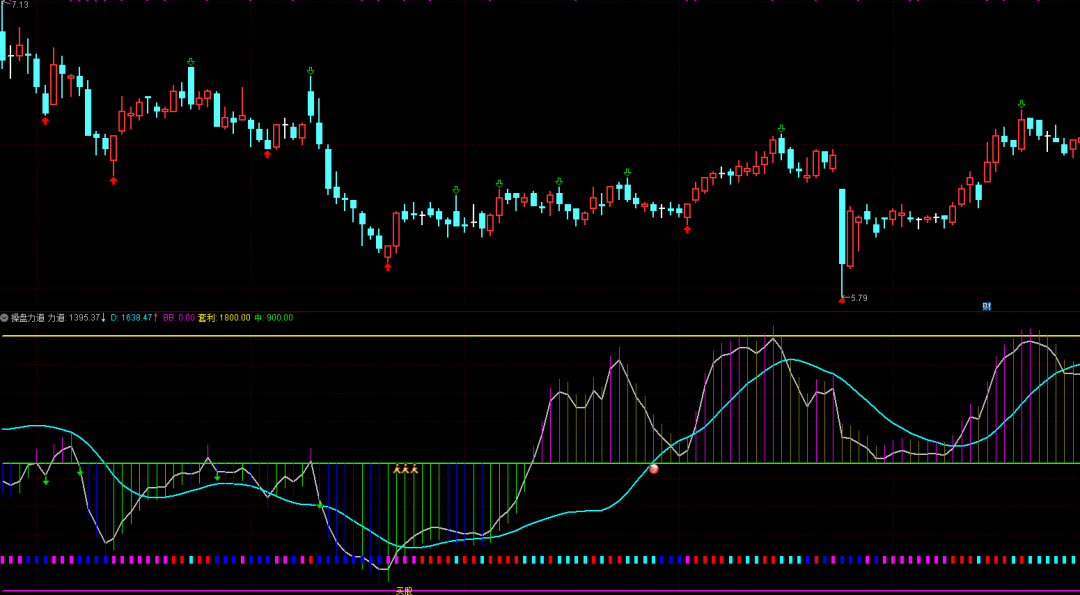Click the rightmost green hollow sell arrow
The height and width of the screenshot is (595, 1080).
[x=1021, y=105]
